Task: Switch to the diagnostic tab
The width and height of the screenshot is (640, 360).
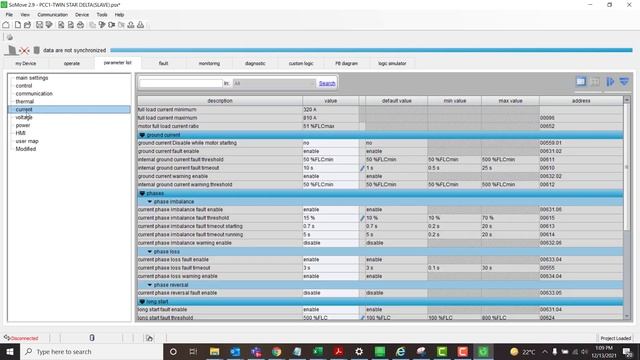Action: (x=255, y=63)
